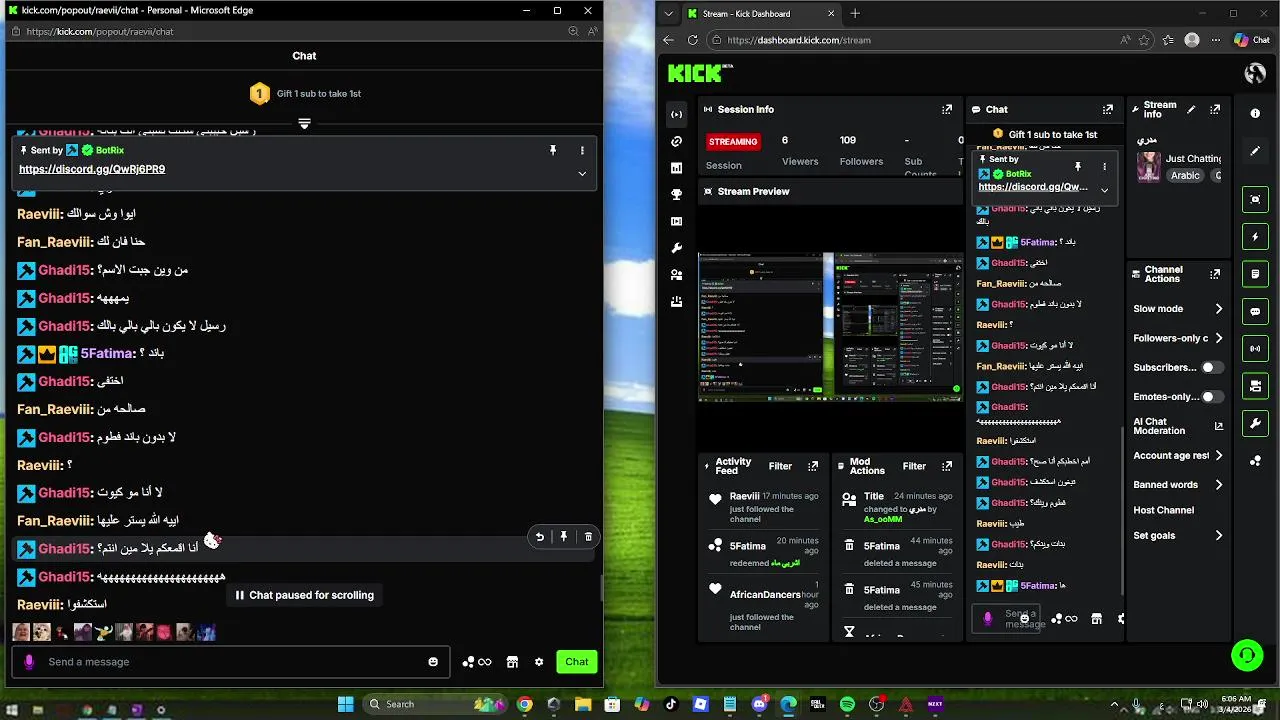Open emoji picker in popout chat input
The image size is (1280, 720).
(433, 662)
